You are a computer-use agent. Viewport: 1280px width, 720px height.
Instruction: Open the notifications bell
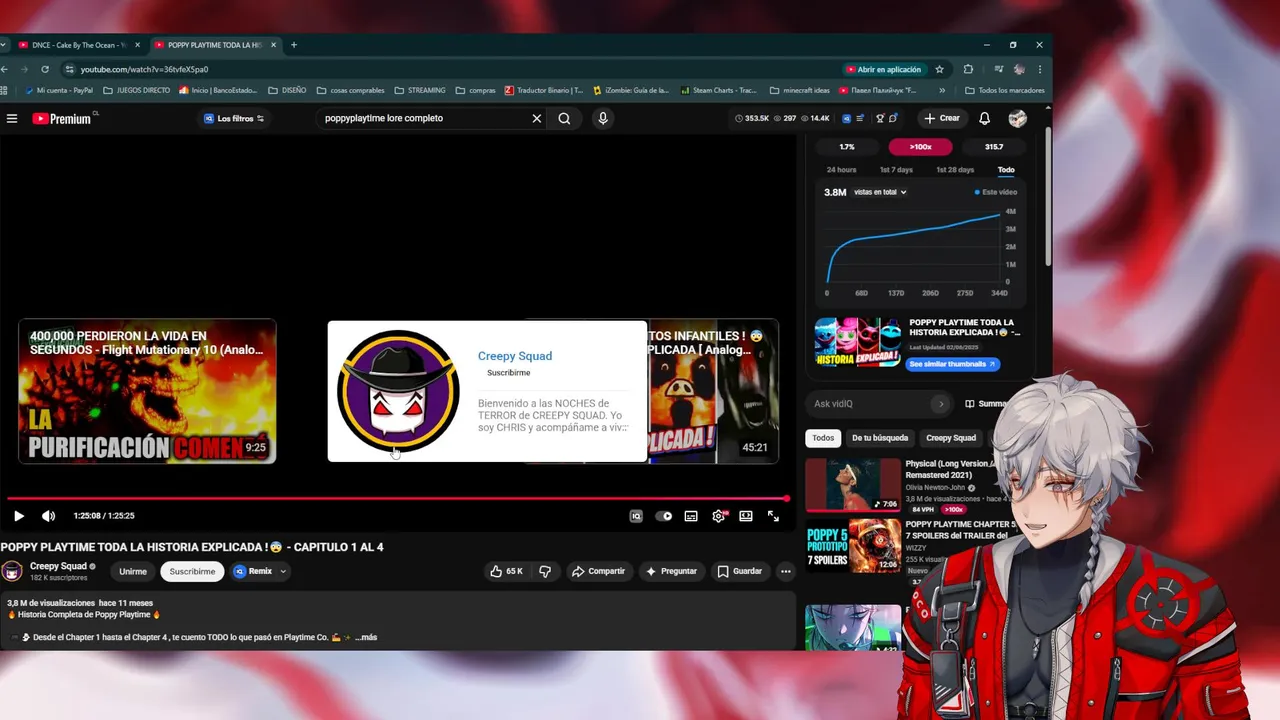tap(984, 118)
